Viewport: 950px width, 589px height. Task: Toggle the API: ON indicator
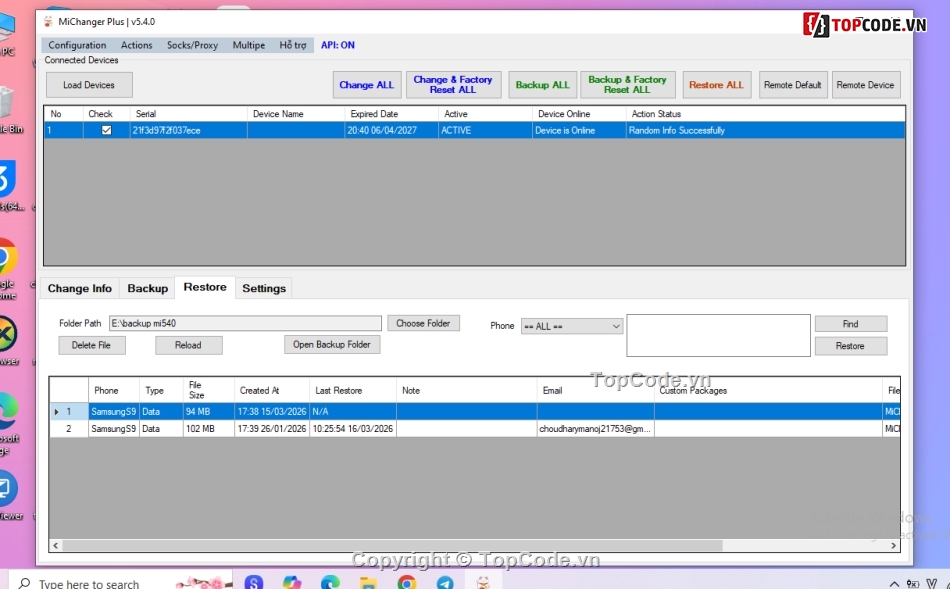tap(337, 45)
